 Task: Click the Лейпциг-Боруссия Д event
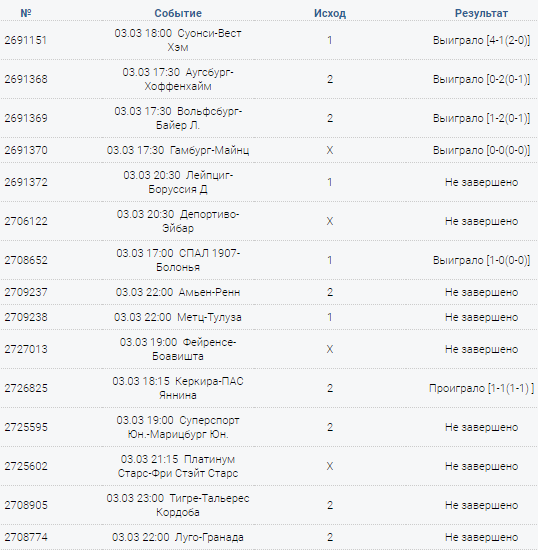pyautogui.click(x=178, y=182)
